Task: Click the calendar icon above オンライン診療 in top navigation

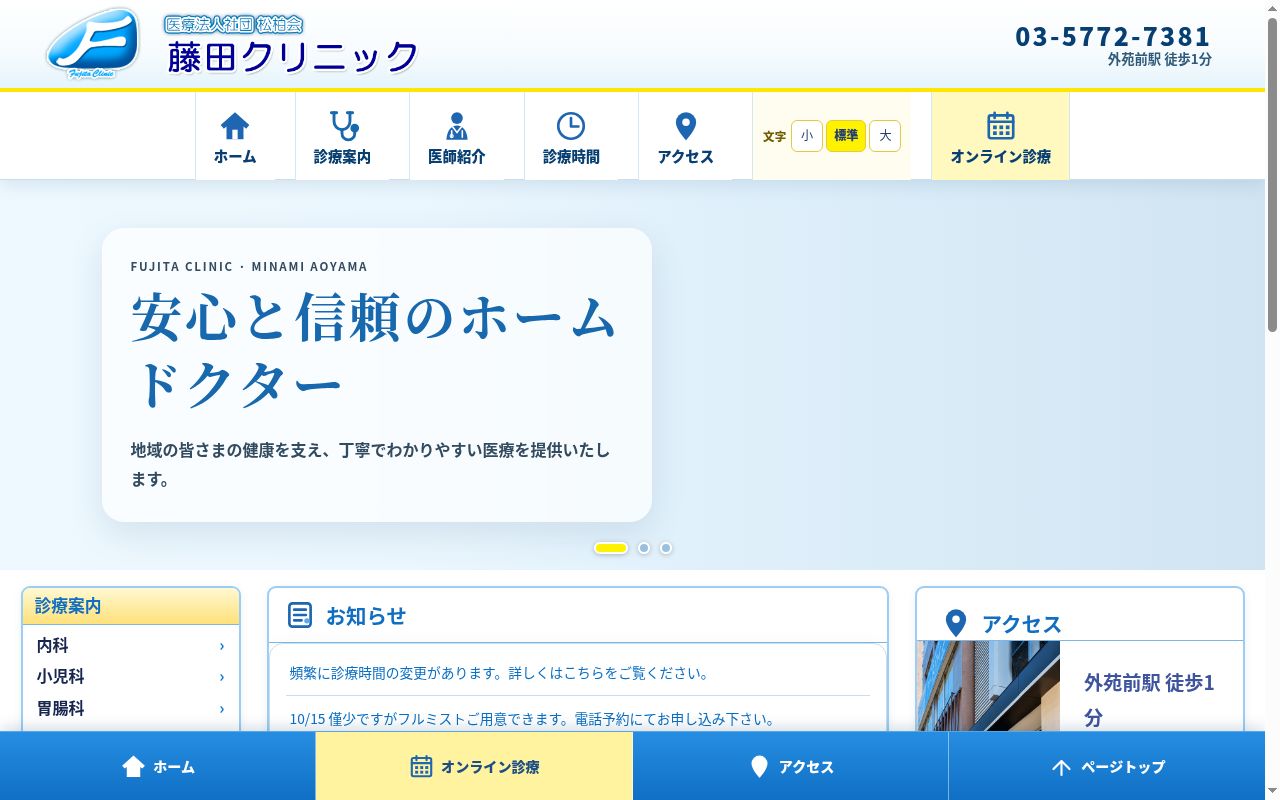Action: (1001, 126)
